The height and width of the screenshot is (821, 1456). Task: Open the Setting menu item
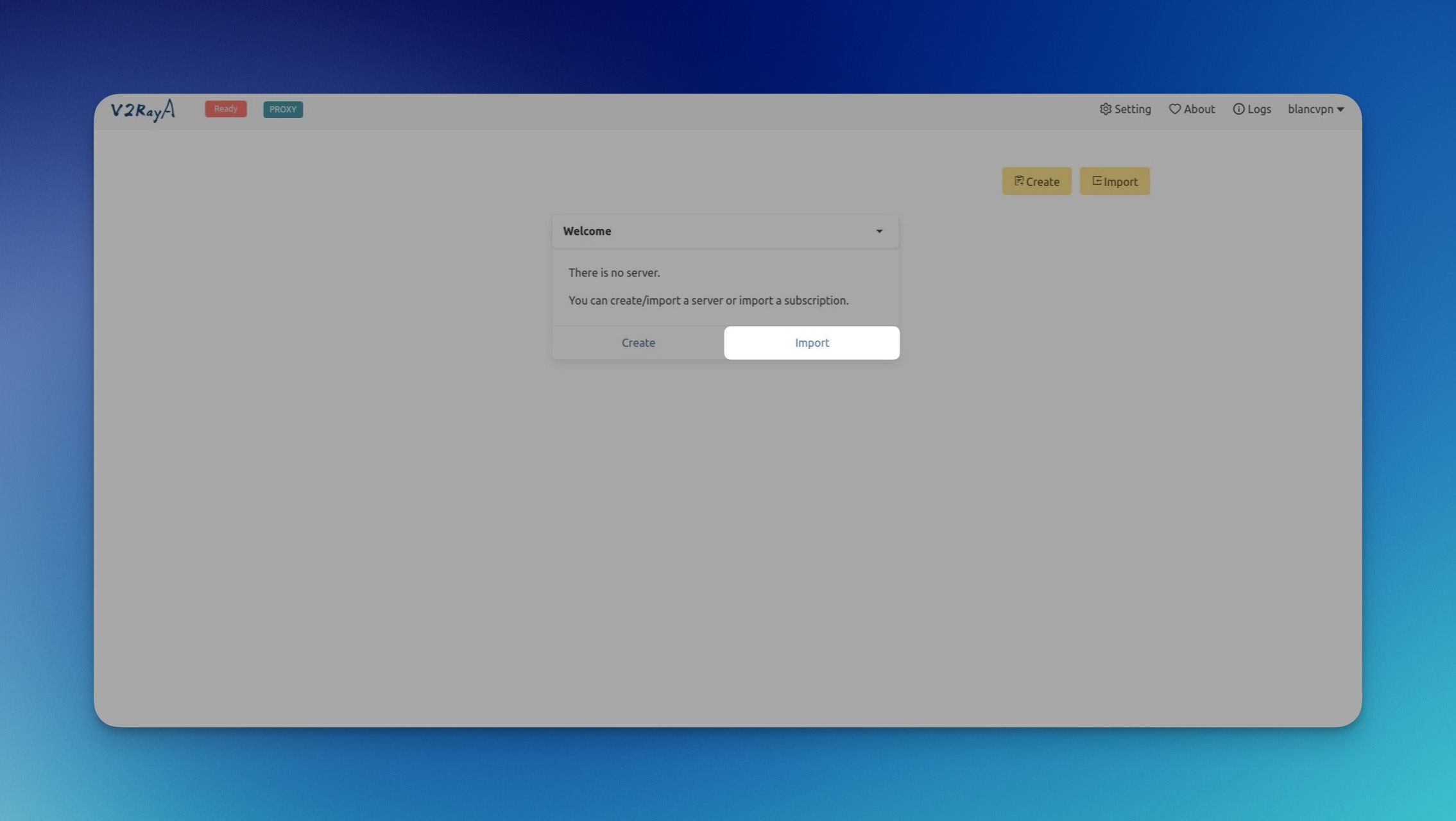coord(1132,109)
